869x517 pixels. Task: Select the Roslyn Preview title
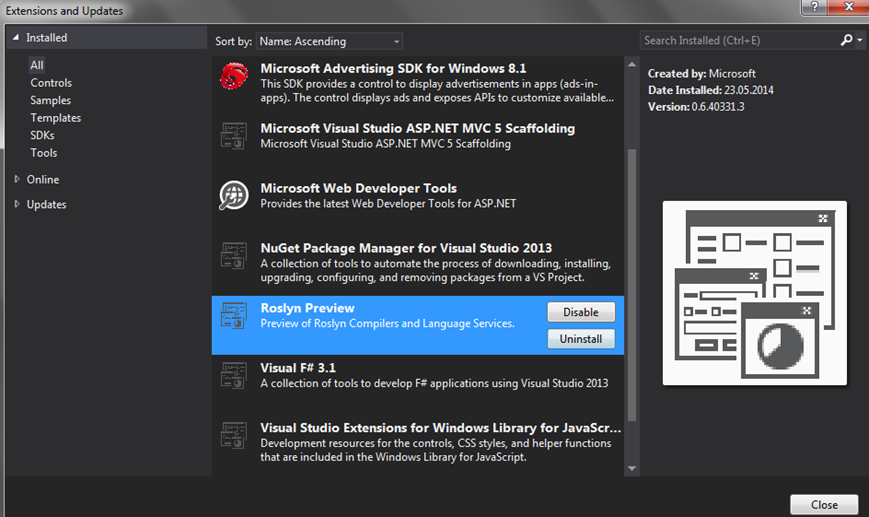coord(307,308)
